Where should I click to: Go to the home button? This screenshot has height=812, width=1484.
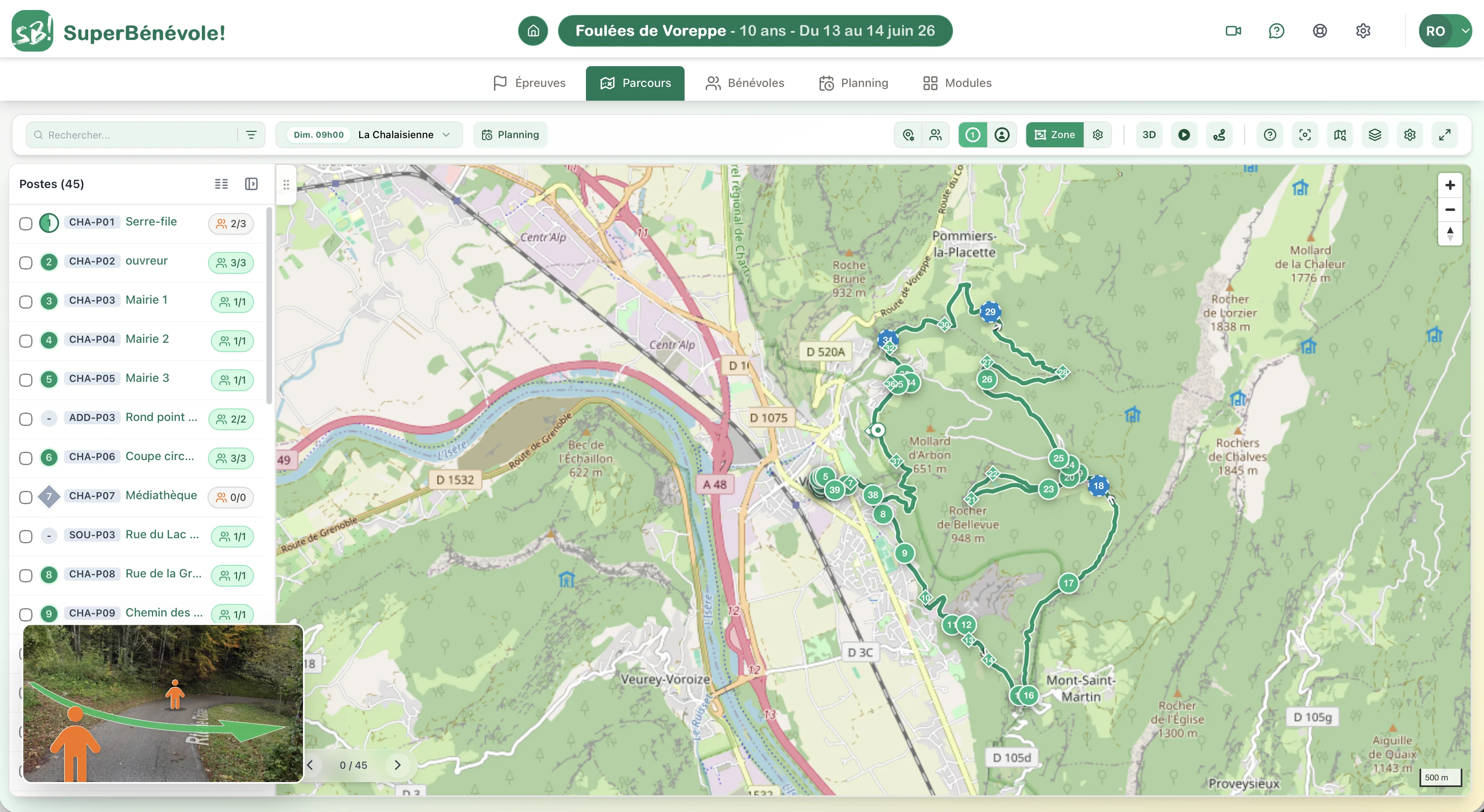(534, 31)
